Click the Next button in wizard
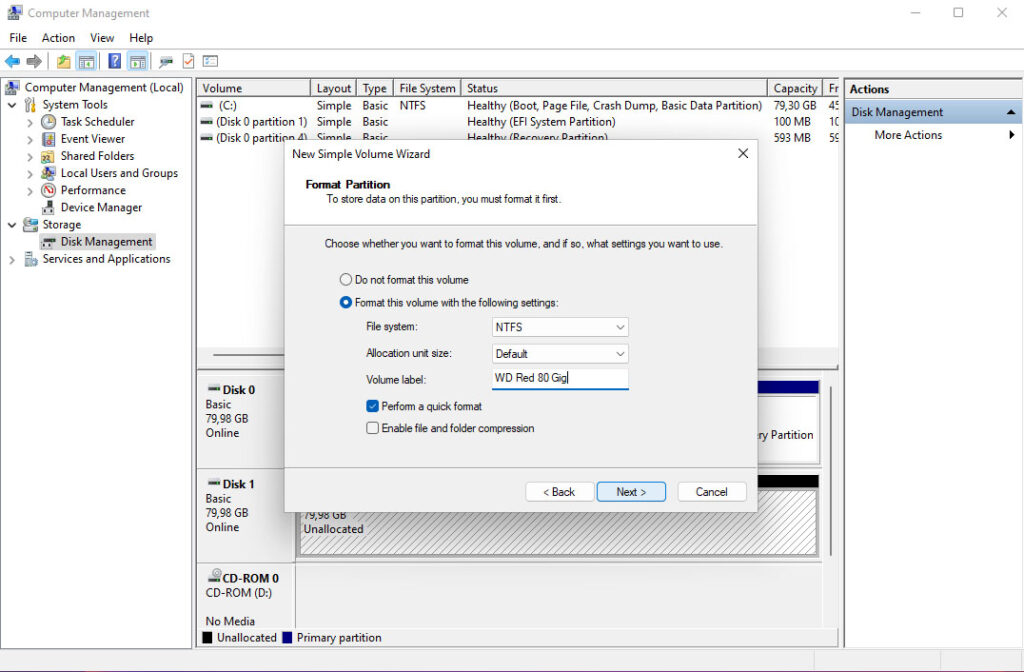Viewport: 1024px width, 672px height. click(x=631, y=492)
